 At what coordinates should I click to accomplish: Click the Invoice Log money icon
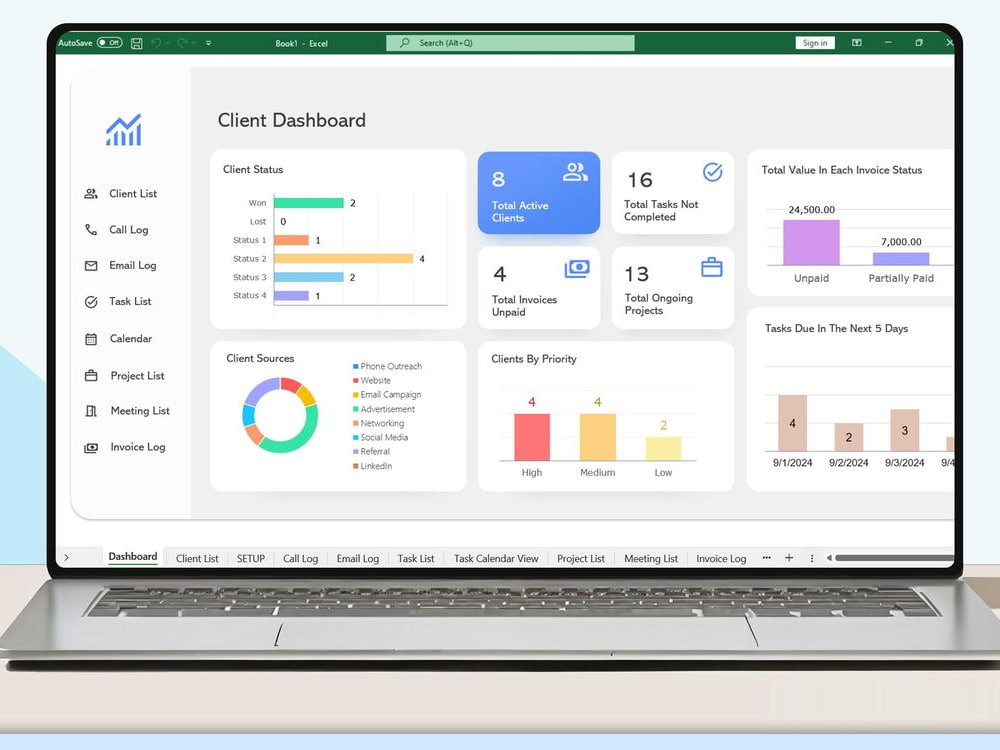(x=91, y=448)
